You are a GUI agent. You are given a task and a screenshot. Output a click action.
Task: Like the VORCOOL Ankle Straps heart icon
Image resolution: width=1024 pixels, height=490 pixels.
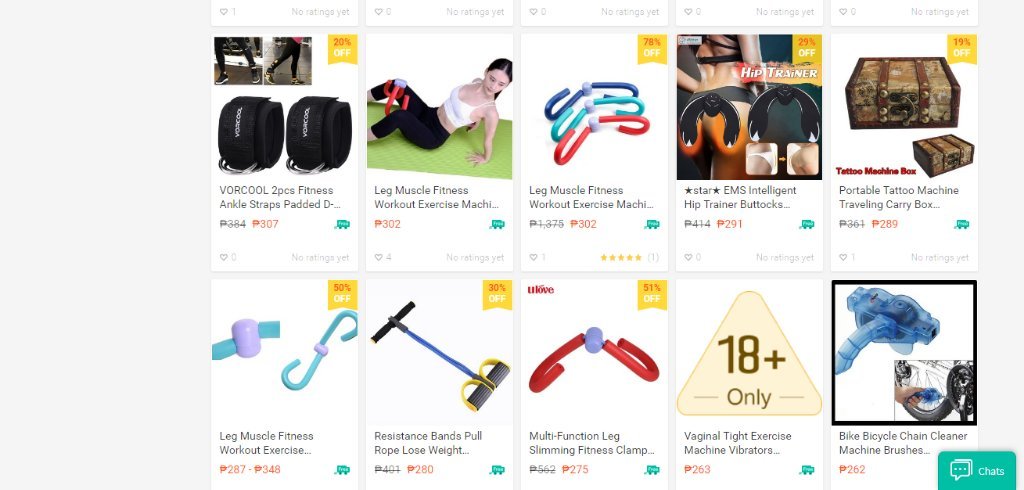click(223, 257)
